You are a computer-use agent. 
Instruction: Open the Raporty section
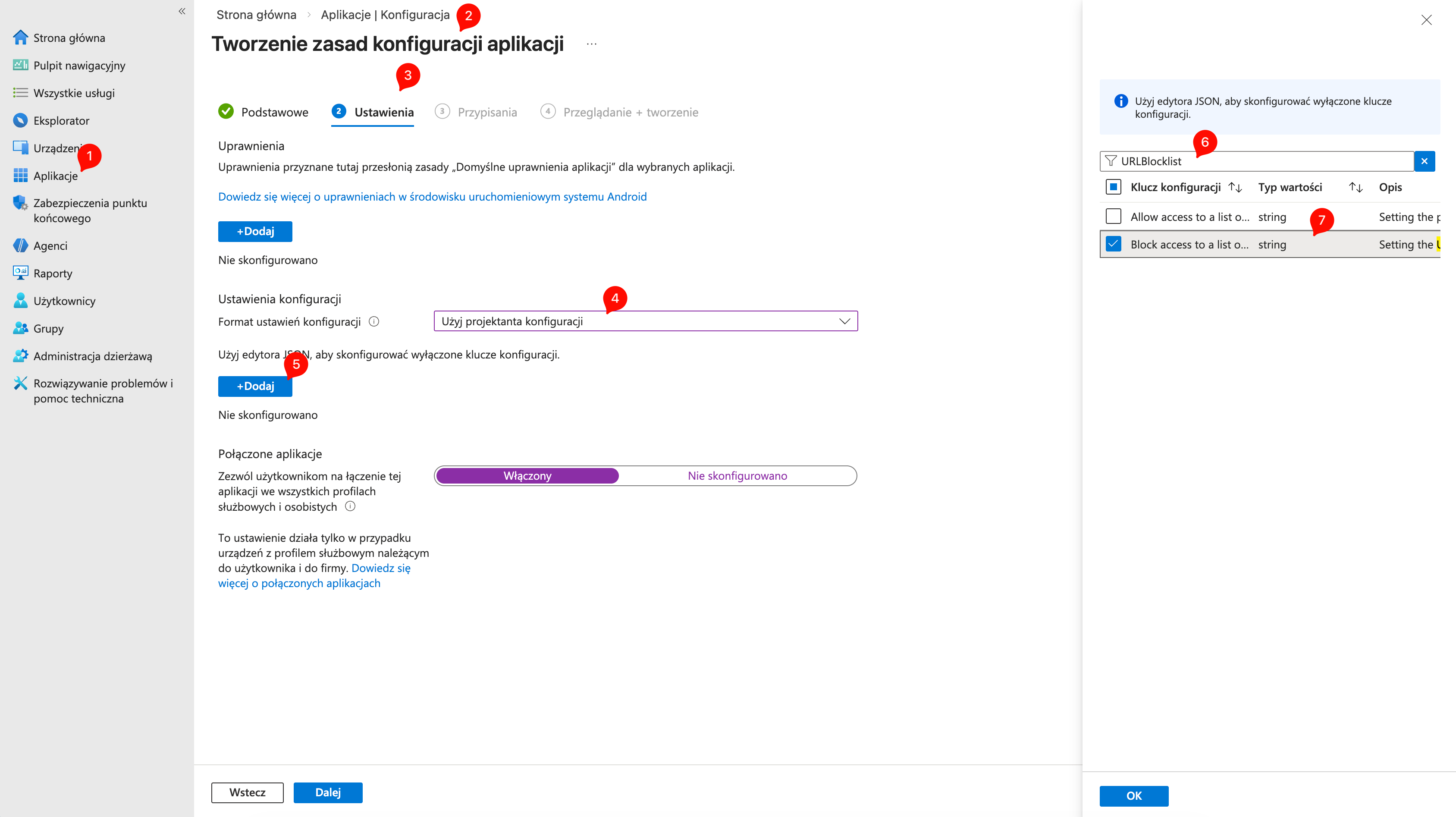[x=52, y=273]
